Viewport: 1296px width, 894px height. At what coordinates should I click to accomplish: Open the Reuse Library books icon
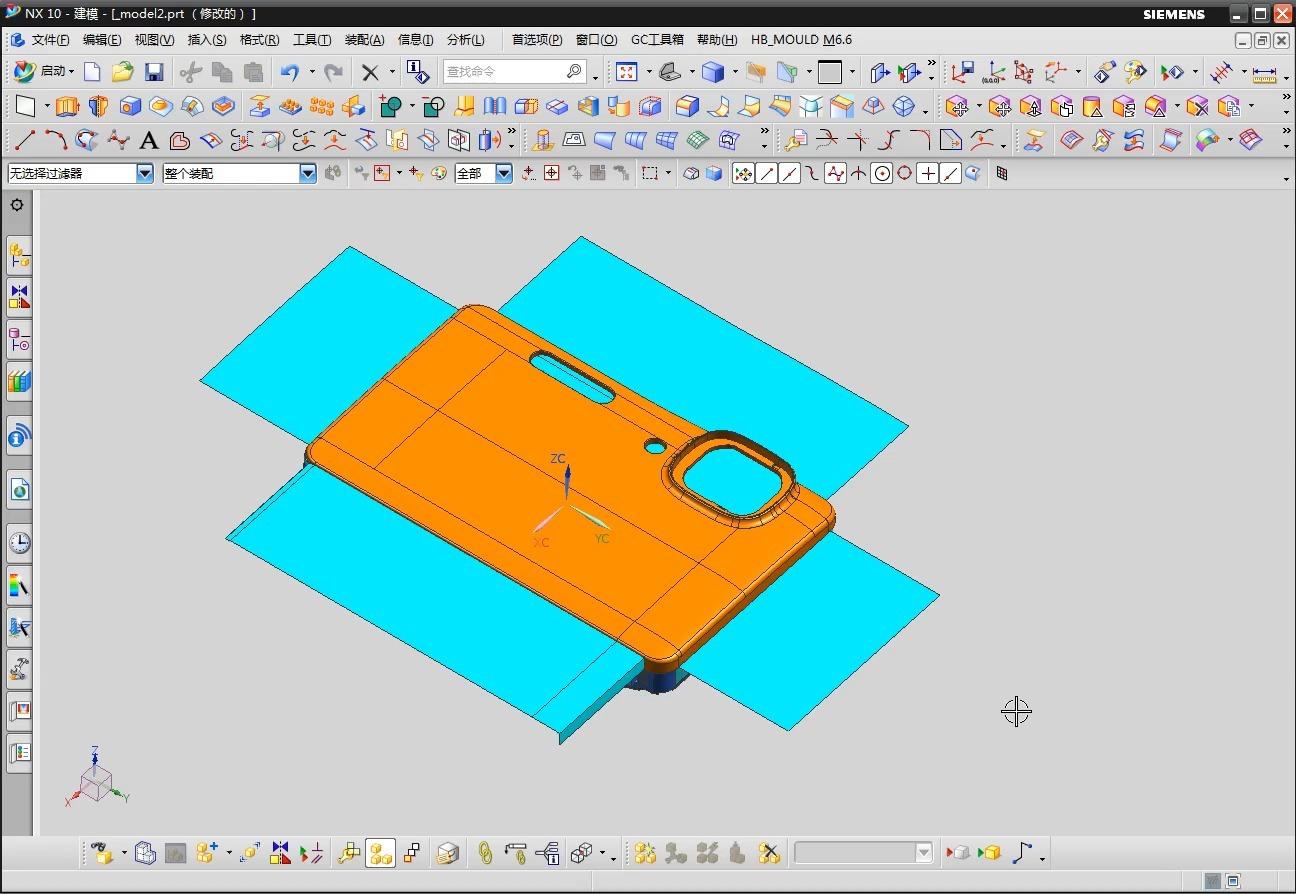point(19,381)
